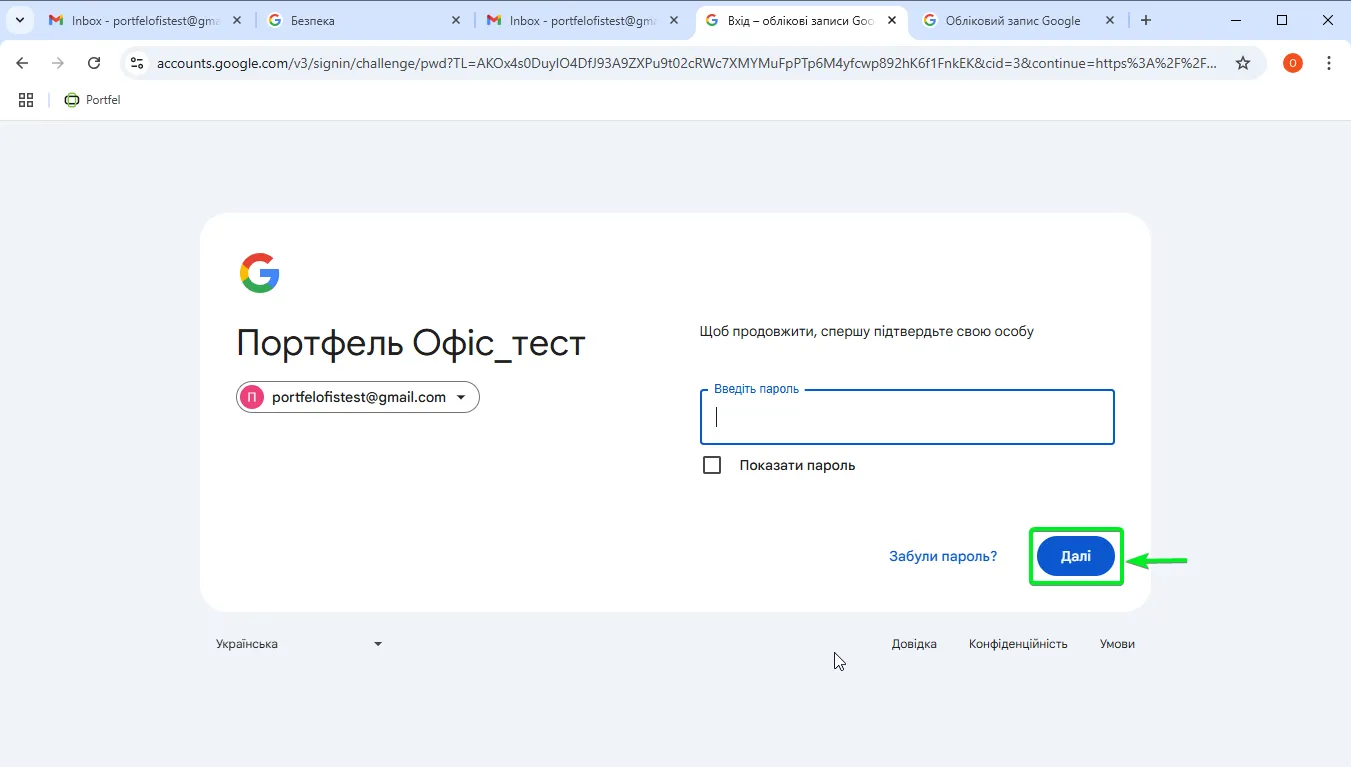Open a new browser tab

(x=1146, y=20)
